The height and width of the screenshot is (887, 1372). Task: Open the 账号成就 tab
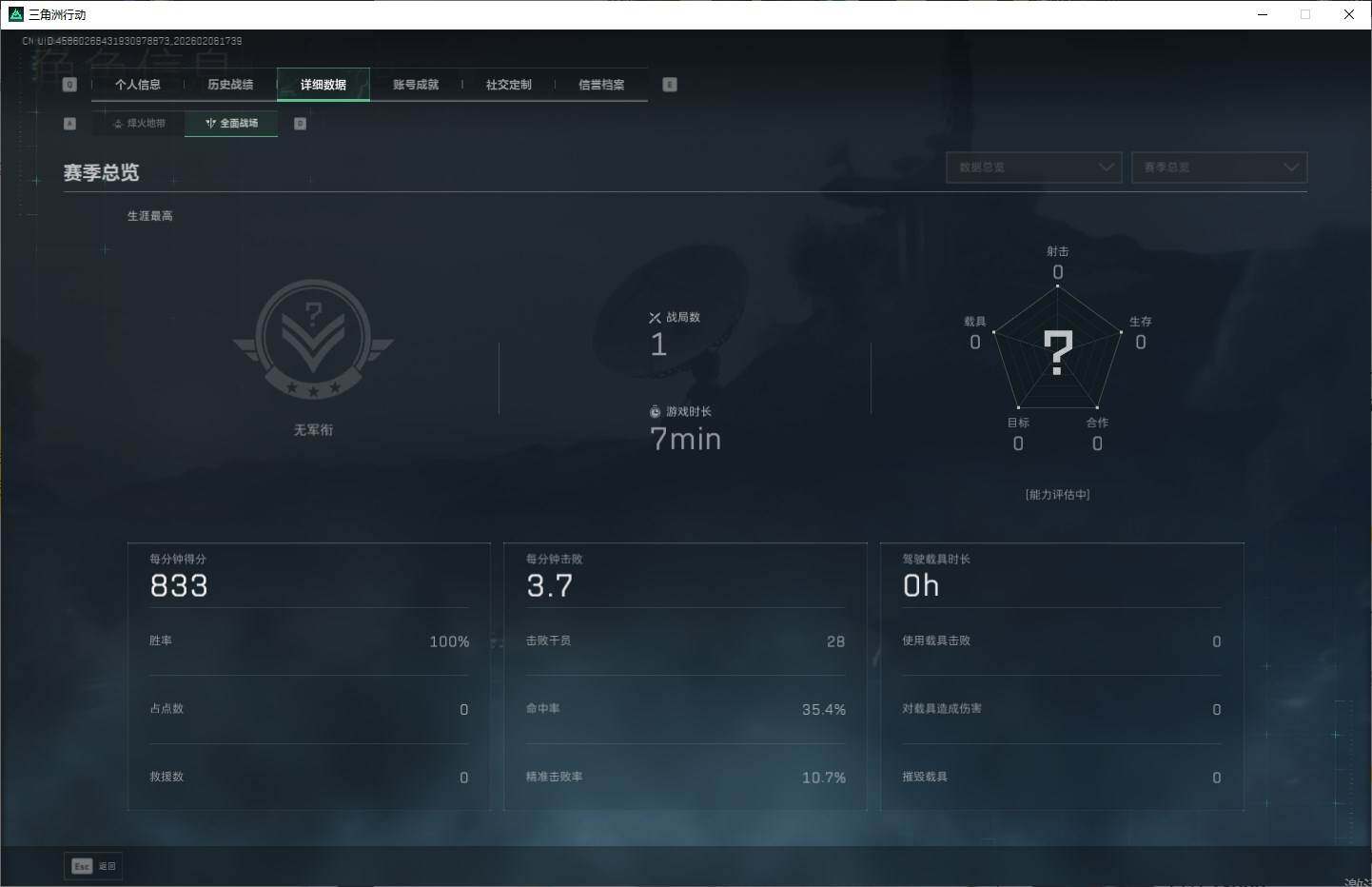point(416,85)
